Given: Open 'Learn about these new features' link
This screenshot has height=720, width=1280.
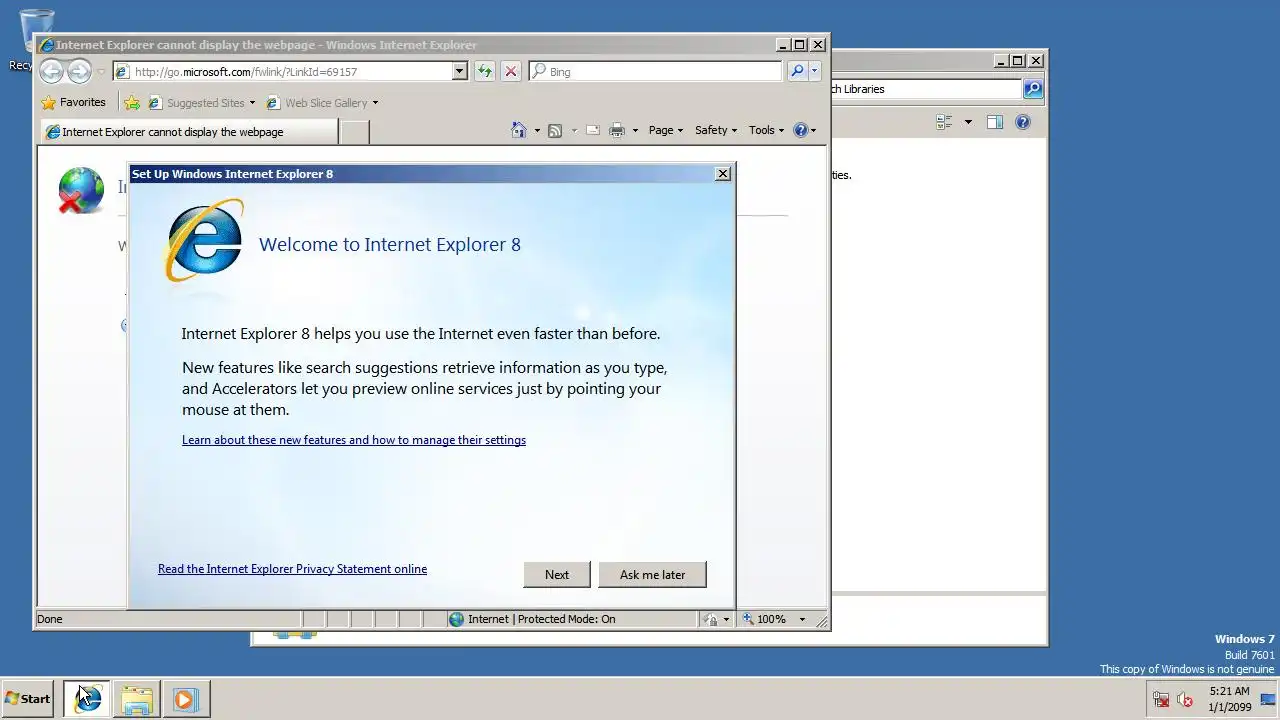Looking at the screenshot, I should pos(354,440).
